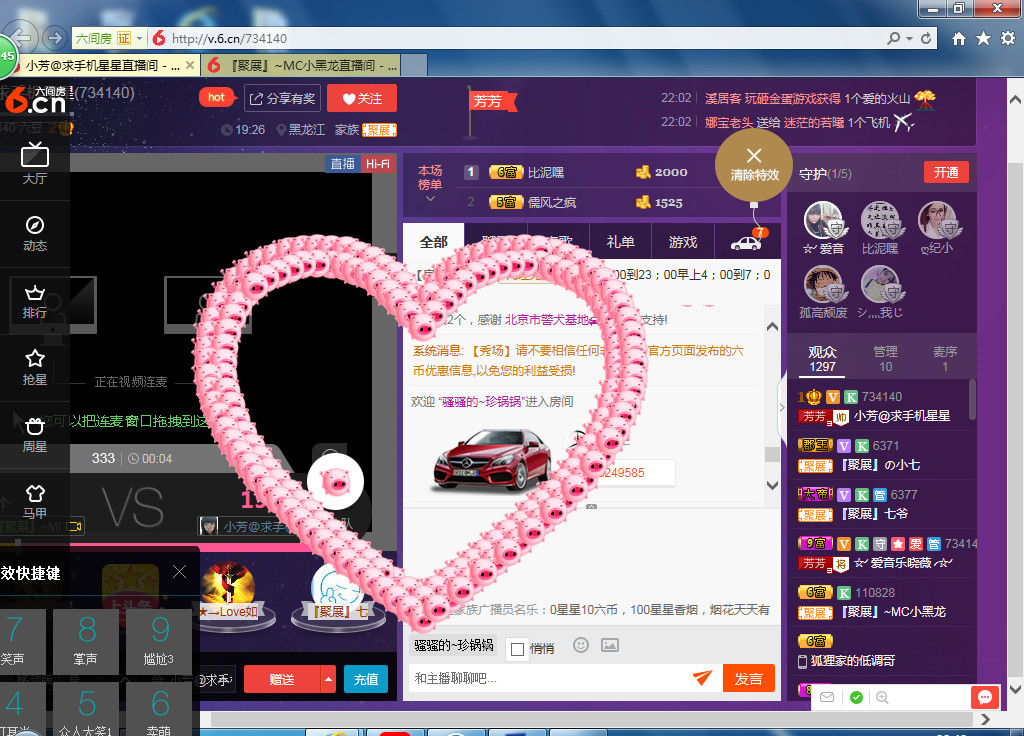The height and width of the screenshot is (736, 1024).
Task: Click the red Mercedes car gift image
Action: coord(492,460)
